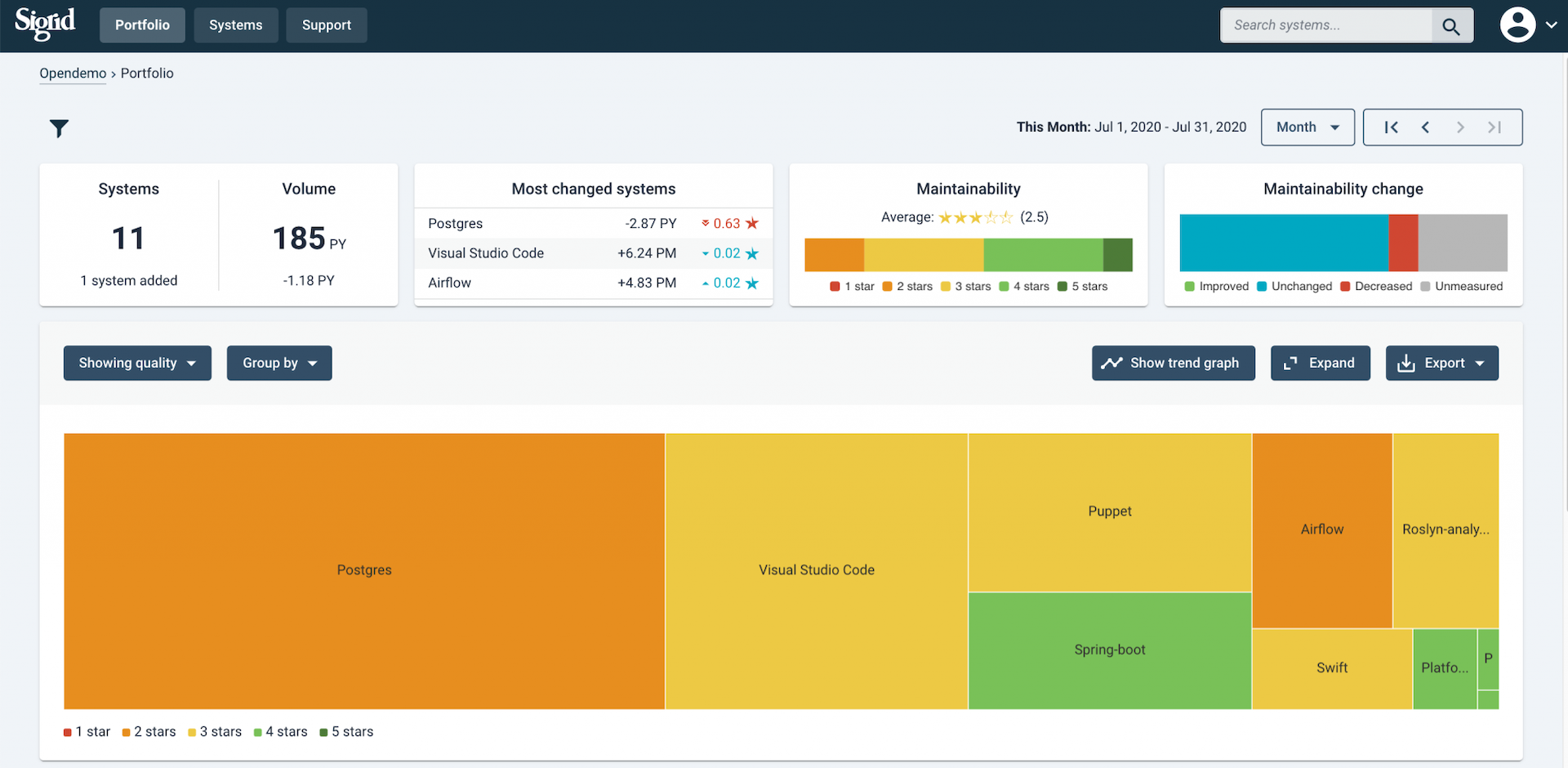Viewport: 1568px width, 768px height.
Task: Jump to last period arrow
Action: [x=1494, y=127]
